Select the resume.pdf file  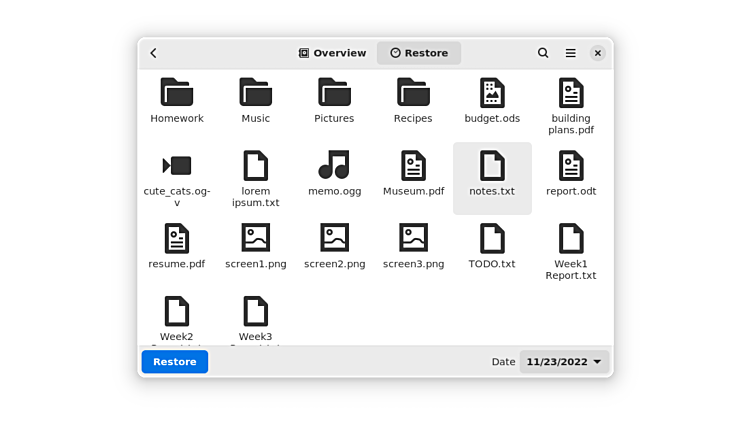pyautogui.click(x=177, y=239)
